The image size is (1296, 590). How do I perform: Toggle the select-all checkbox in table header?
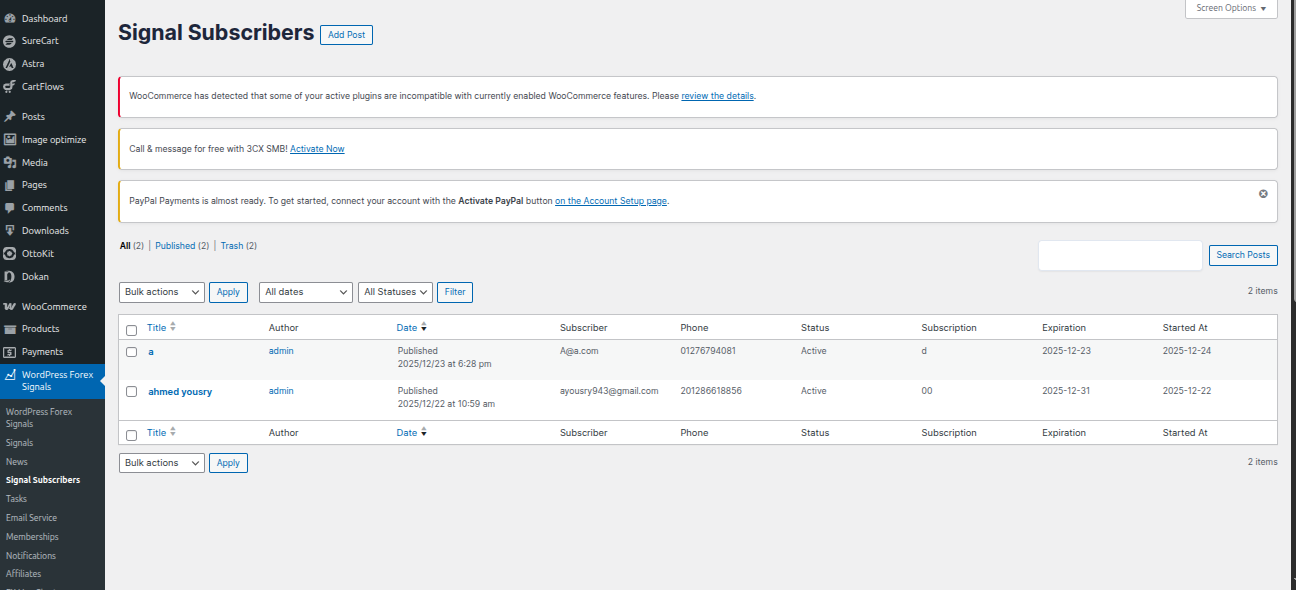pos(131,330)
